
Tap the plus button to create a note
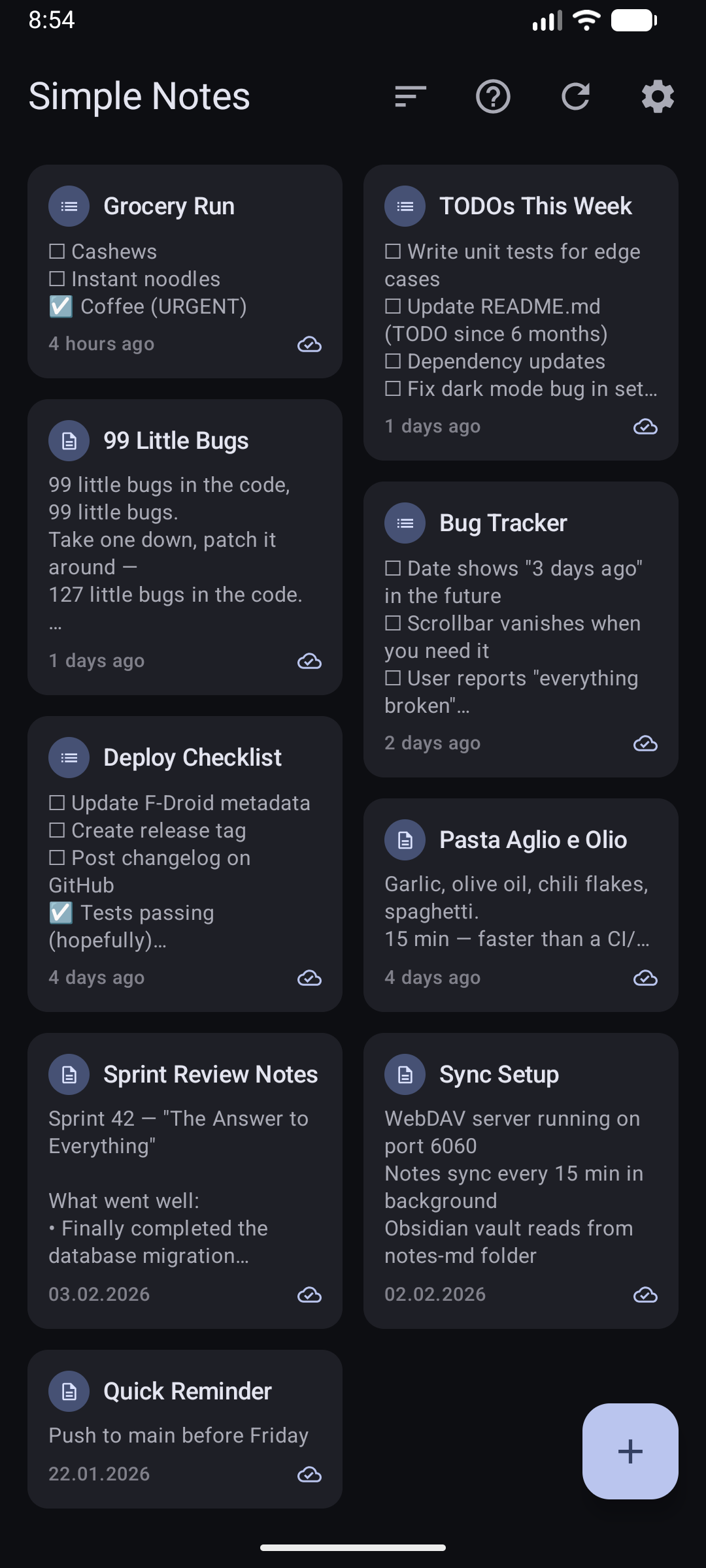(630, 1452)
